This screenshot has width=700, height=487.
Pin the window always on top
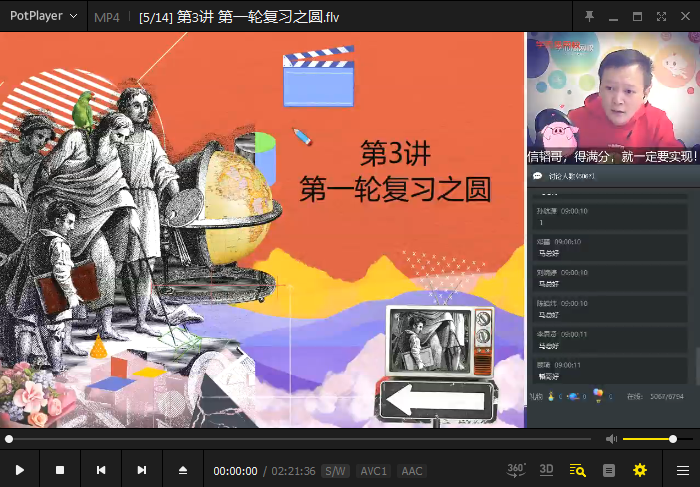[x=589, y=17]
